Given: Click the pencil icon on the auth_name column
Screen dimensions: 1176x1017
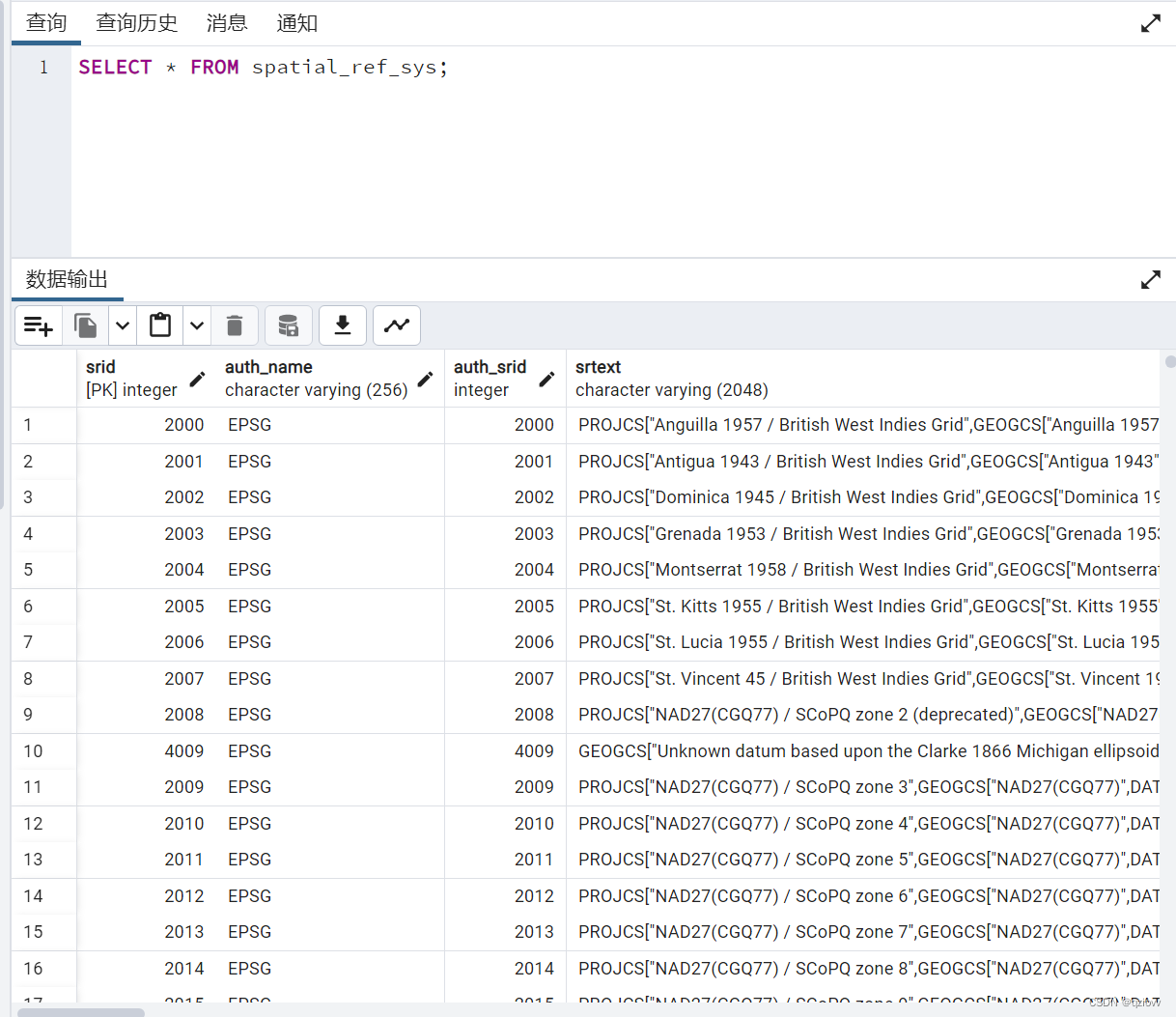Looking at the screenshot, I should pyautogui.click(x=426, y=381).
